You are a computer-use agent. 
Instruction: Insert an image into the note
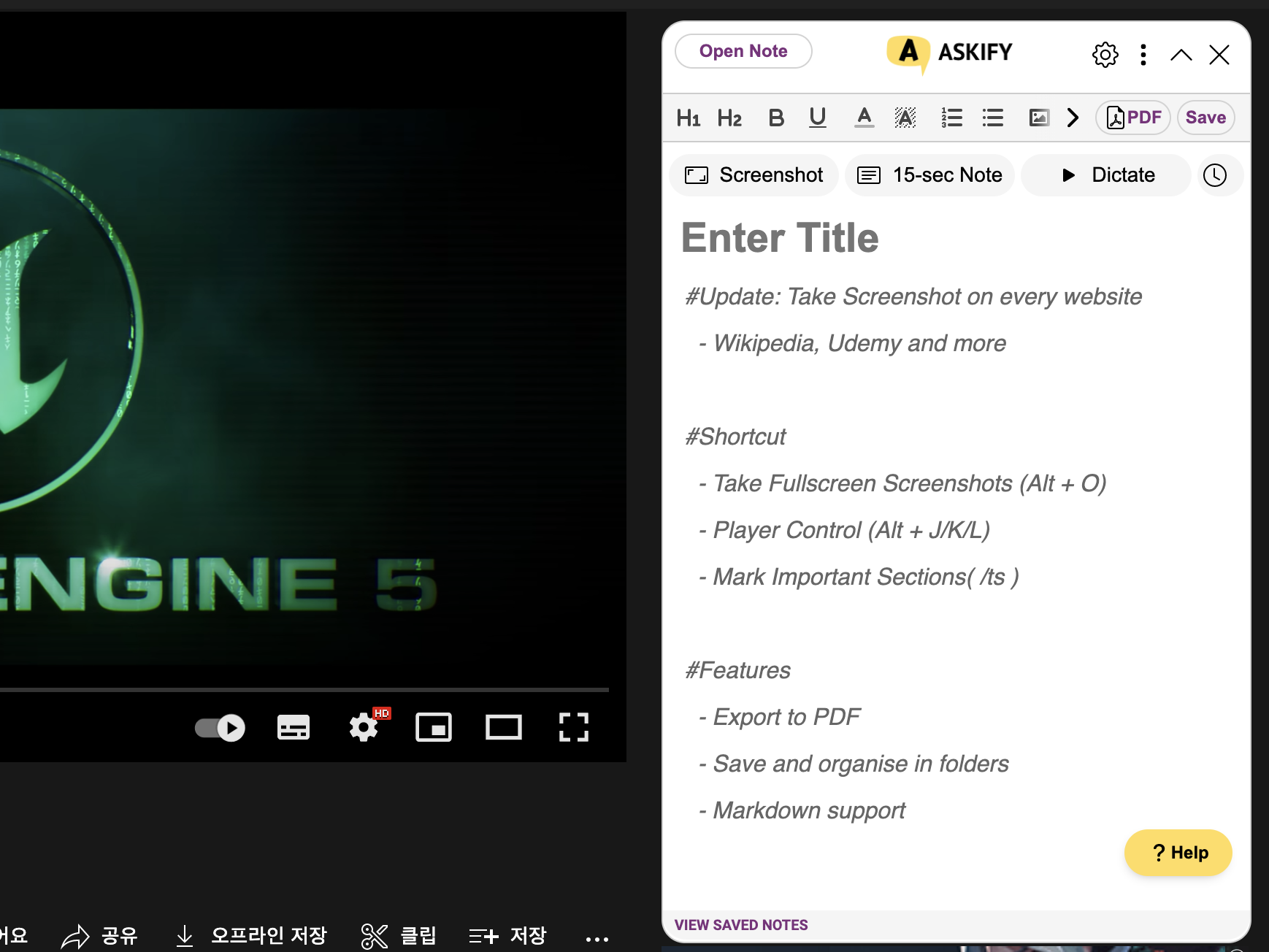click(x=1039, y=118)
